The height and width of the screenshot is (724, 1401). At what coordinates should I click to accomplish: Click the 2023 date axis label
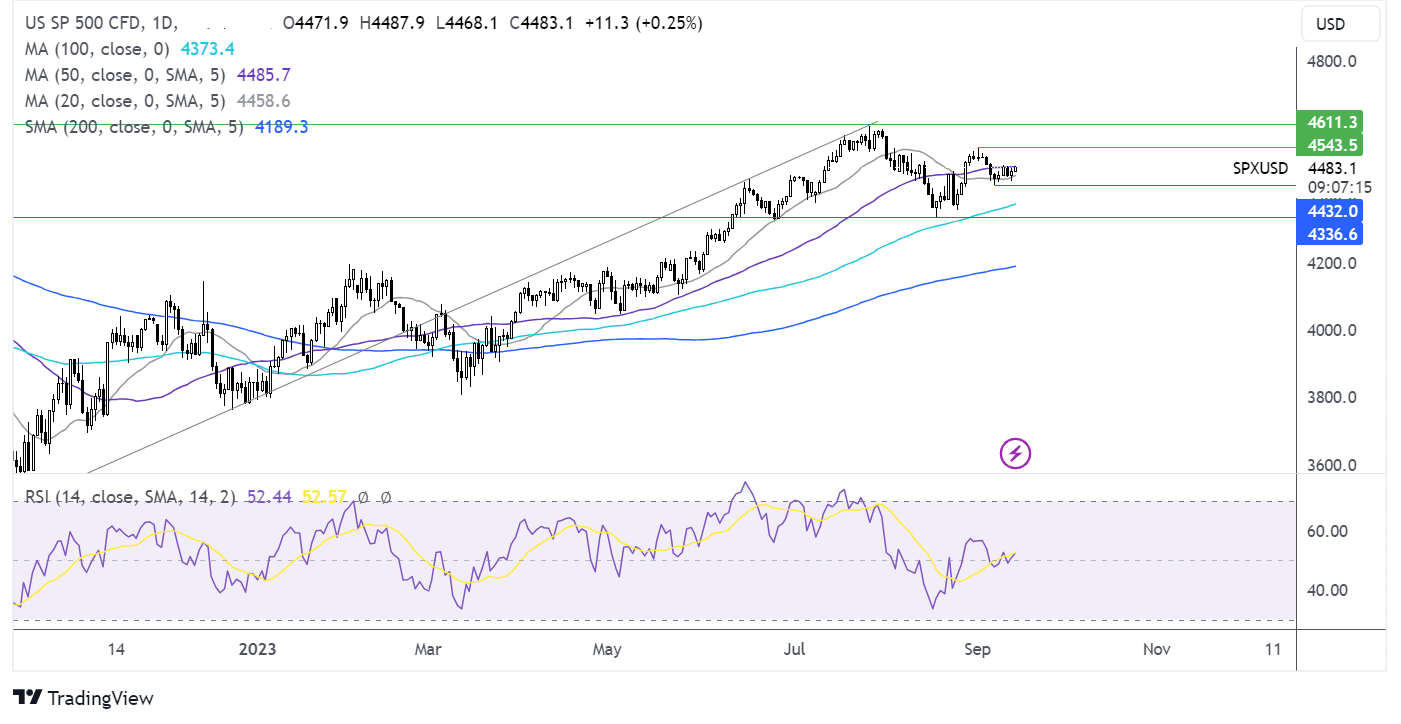257,649
